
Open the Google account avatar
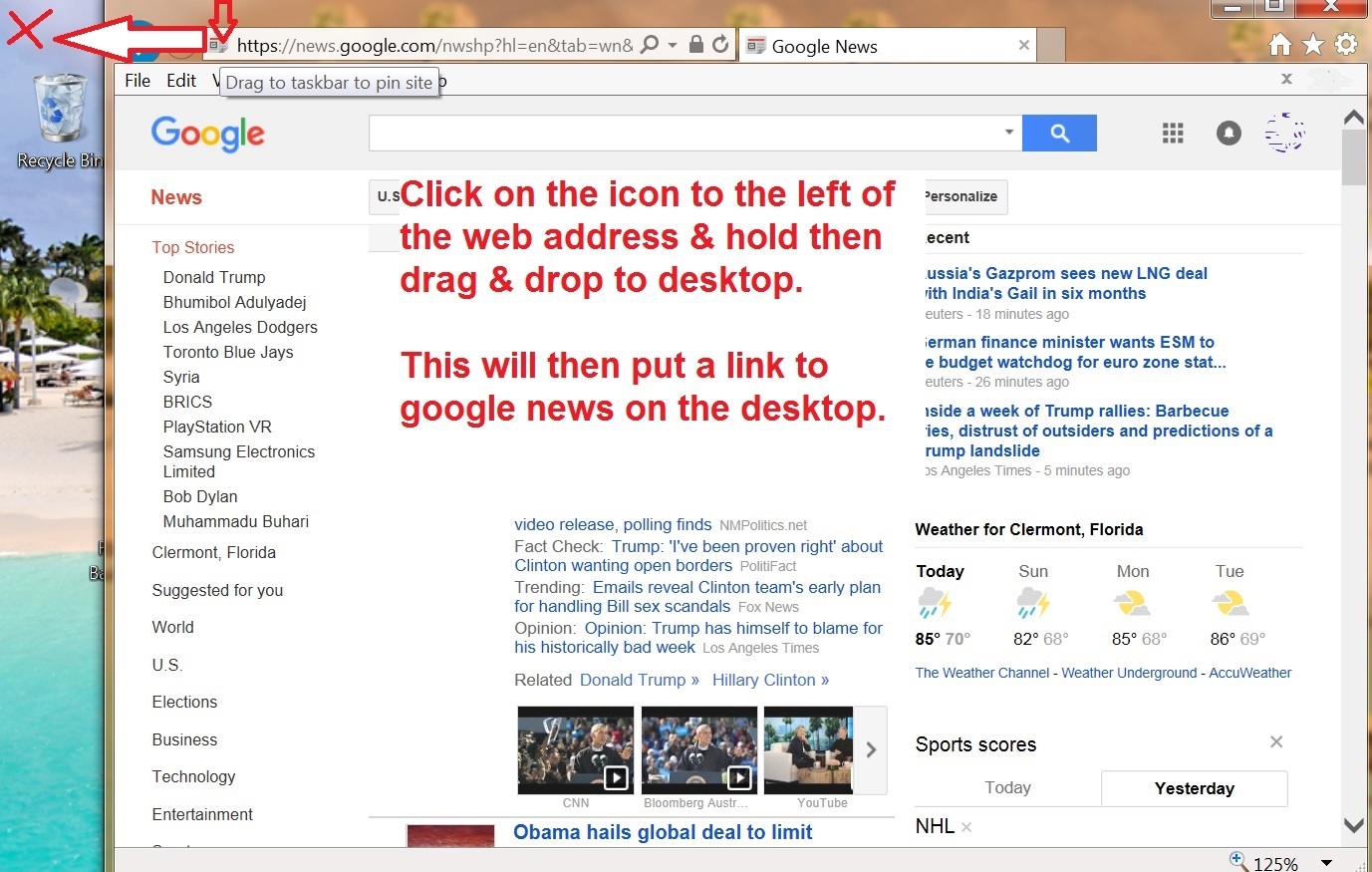pyautogui.click(x=1285, y=133)
